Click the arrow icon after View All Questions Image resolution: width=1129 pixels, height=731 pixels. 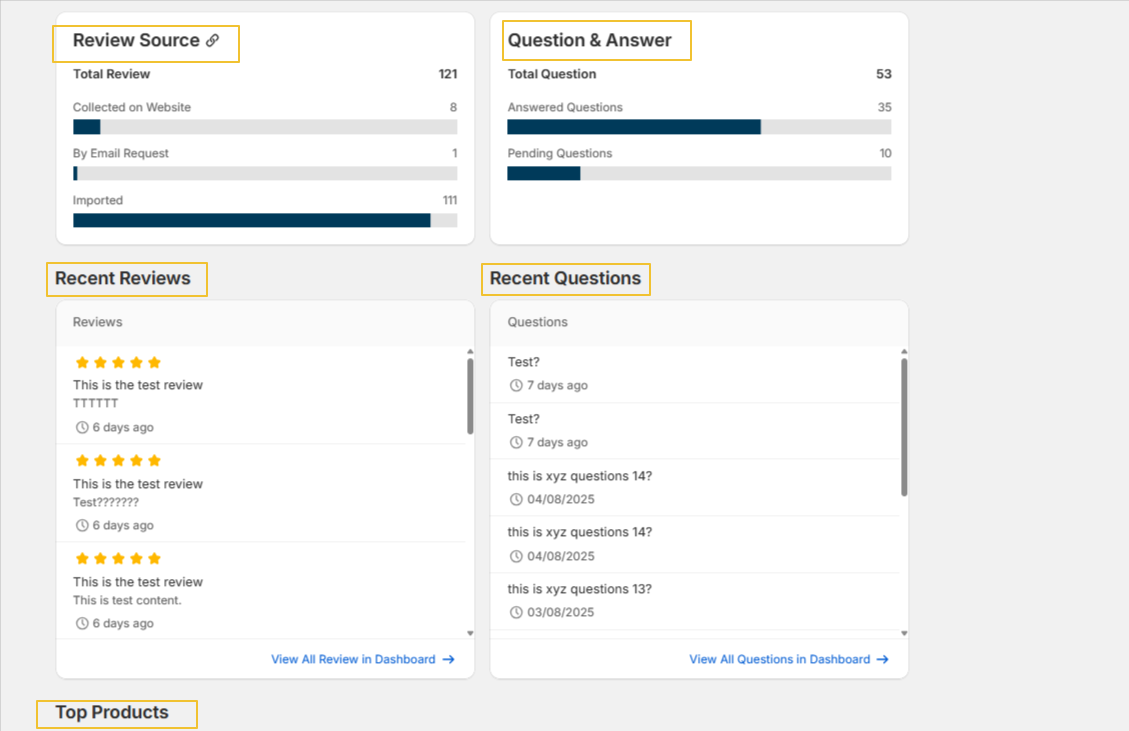[x=882, y=660]
